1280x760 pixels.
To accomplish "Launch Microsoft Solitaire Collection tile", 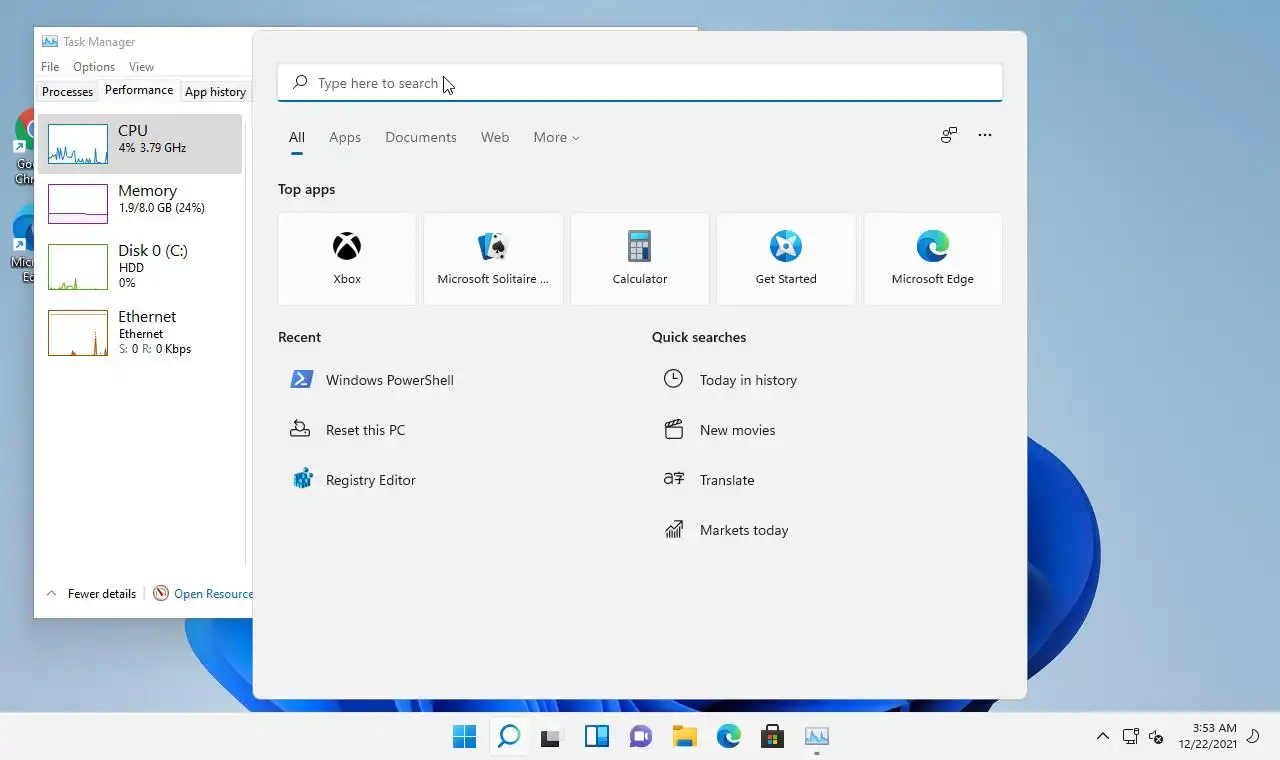I will pos(493,259).
